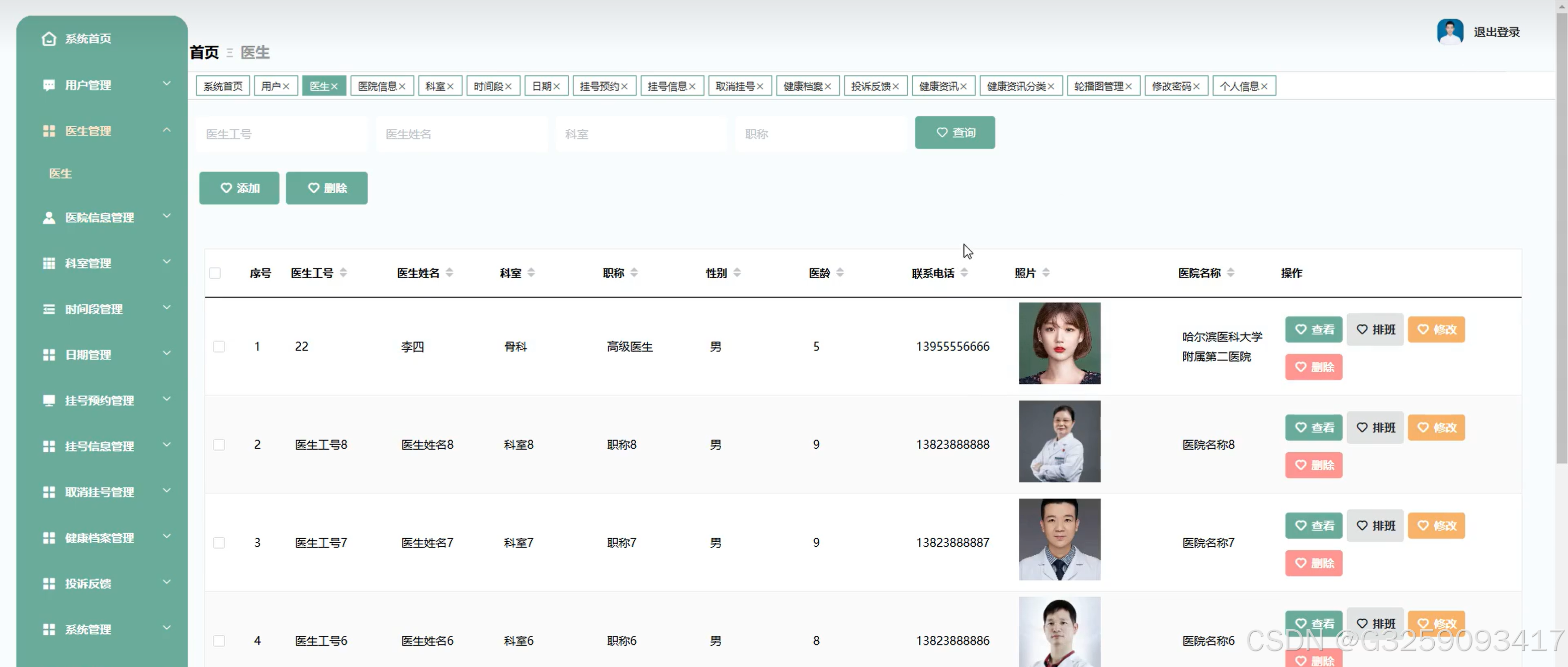1568x667 pixels.
Task: Click the grid icon beside 健康档案管理
Action: point(49,538)
